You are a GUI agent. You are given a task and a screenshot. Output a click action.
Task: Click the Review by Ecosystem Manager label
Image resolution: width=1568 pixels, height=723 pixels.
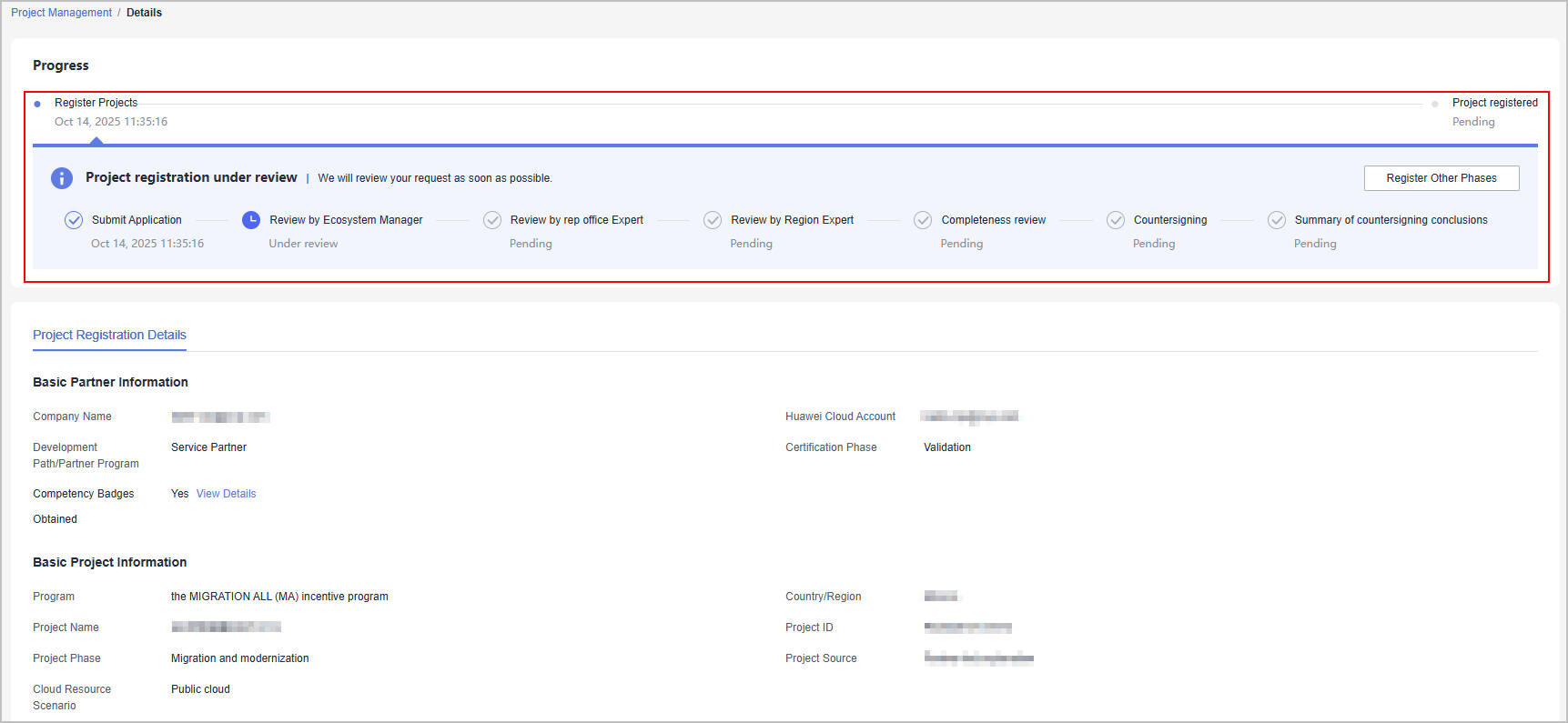(346, 220)
